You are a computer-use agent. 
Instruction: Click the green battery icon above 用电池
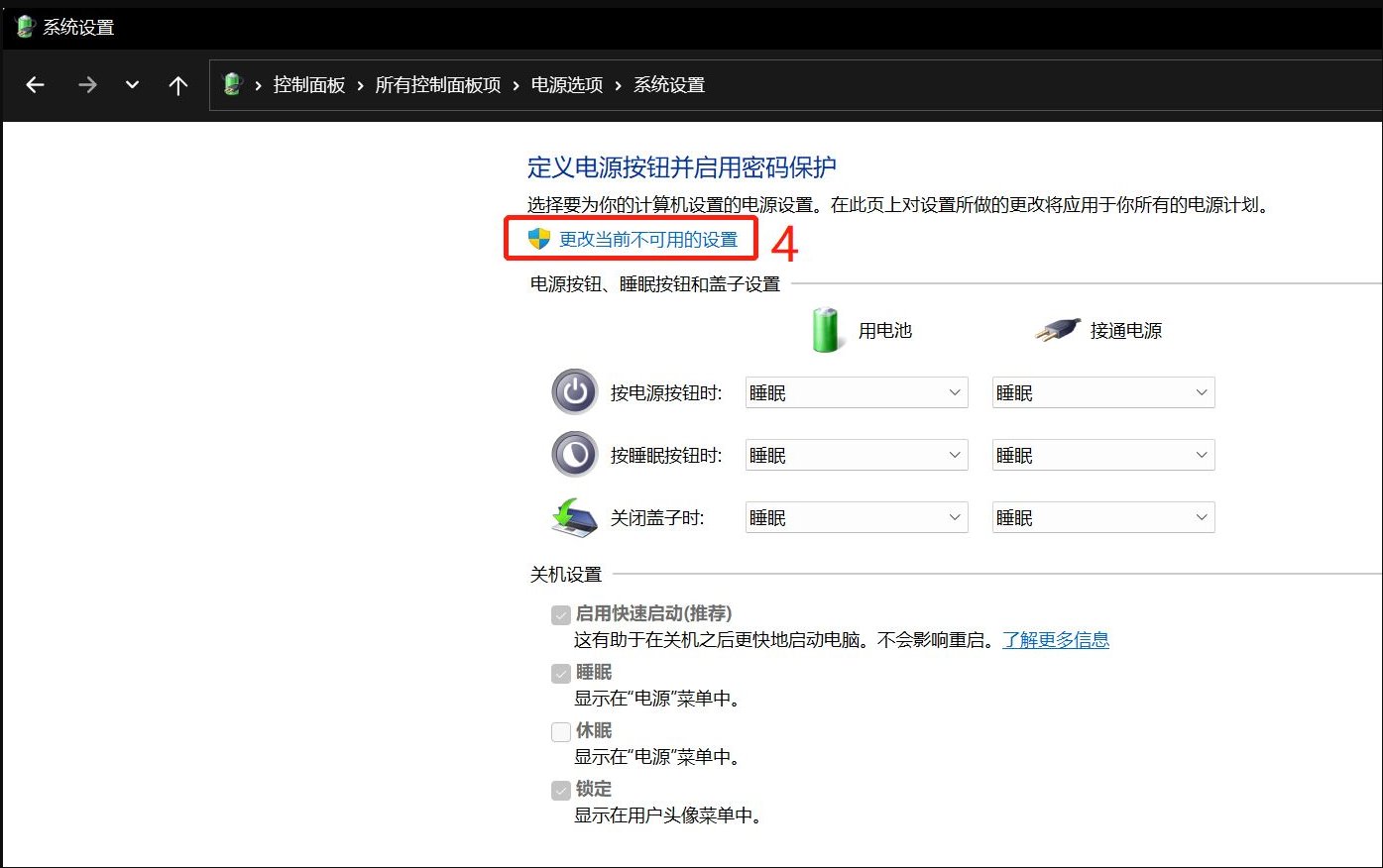point(824,329)
